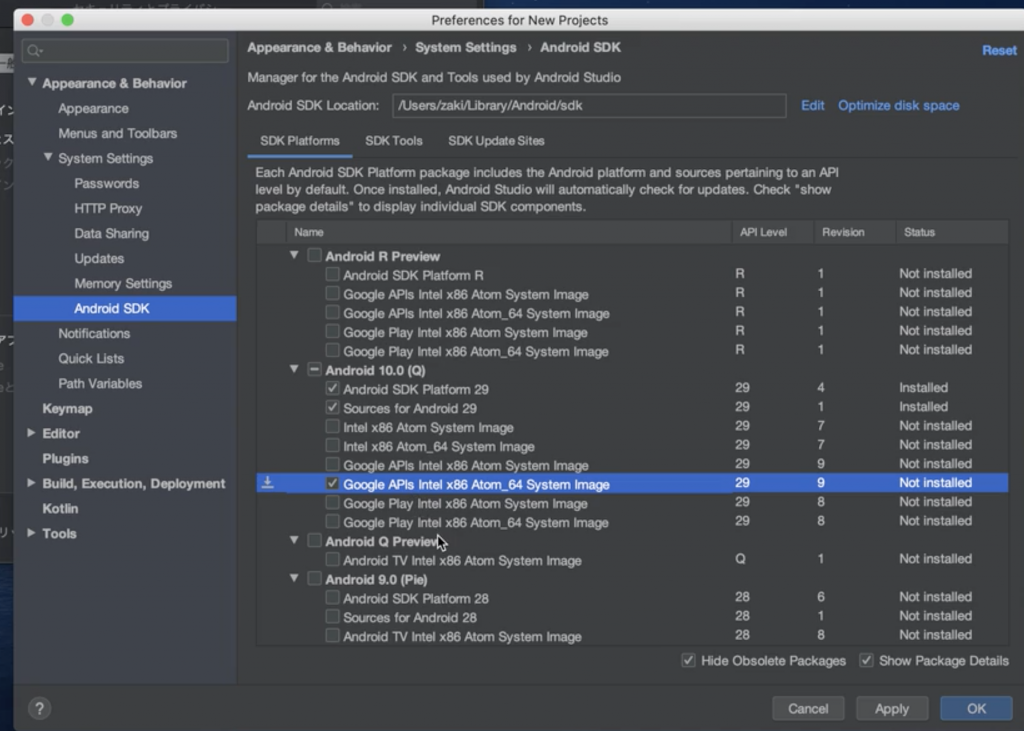
Task: Uncheck Sources for Android 29
Action: [332, 408]
